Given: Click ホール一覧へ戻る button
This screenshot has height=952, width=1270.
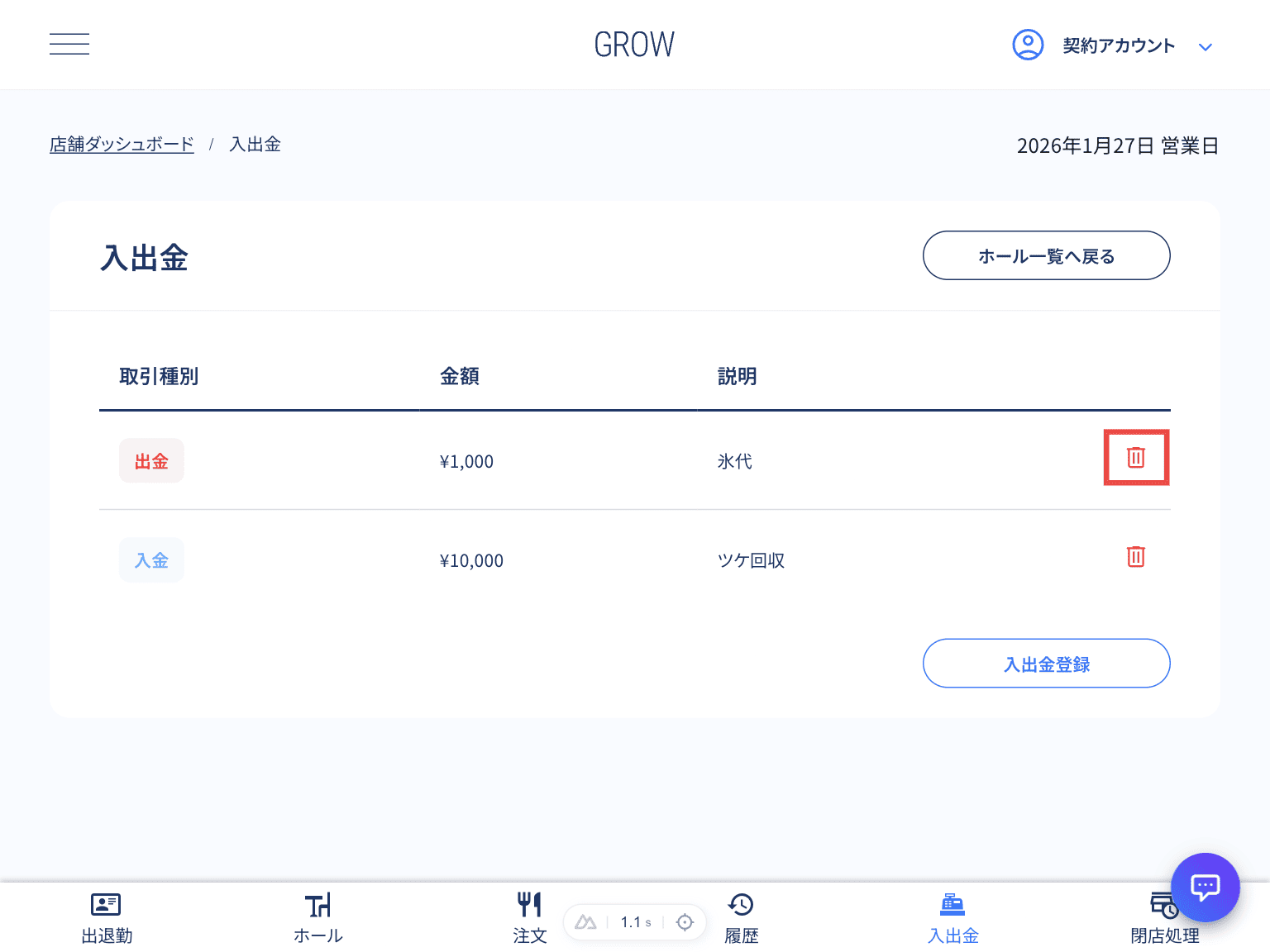Looking at the screenshot, I should click(x=1046, y=256).
